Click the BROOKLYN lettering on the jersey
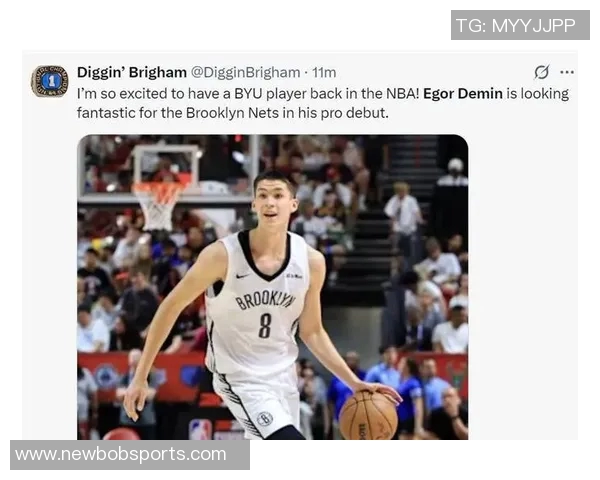600x480 pixels. [266, 299]
